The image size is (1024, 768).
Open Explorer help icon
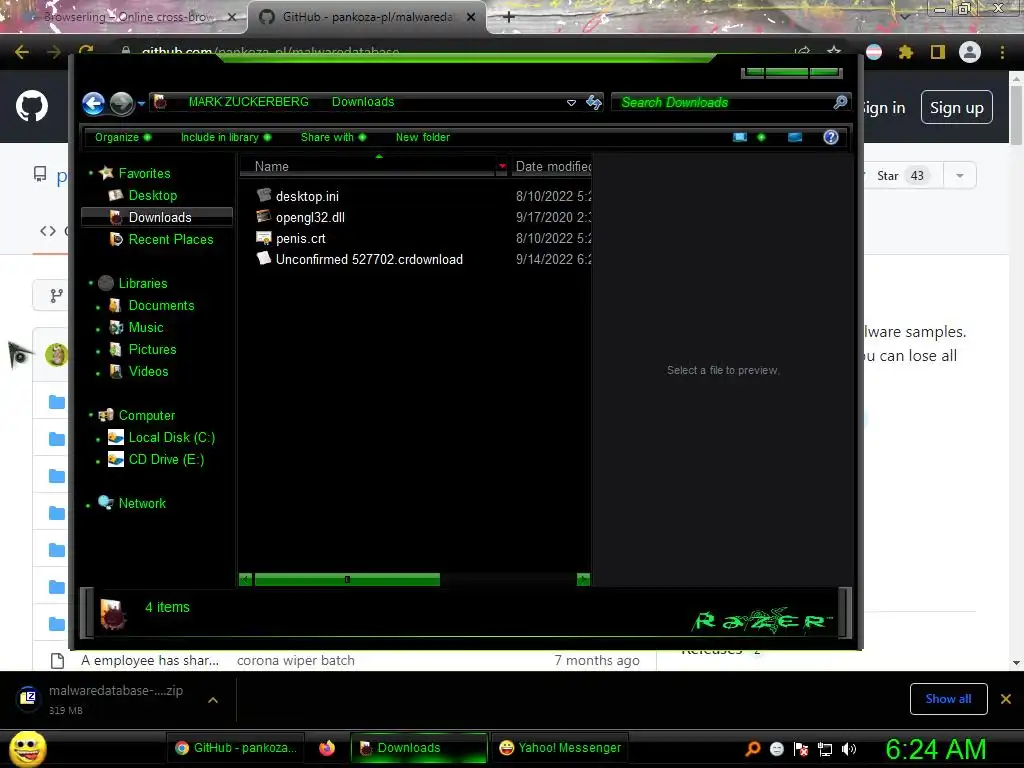point(831,137)
